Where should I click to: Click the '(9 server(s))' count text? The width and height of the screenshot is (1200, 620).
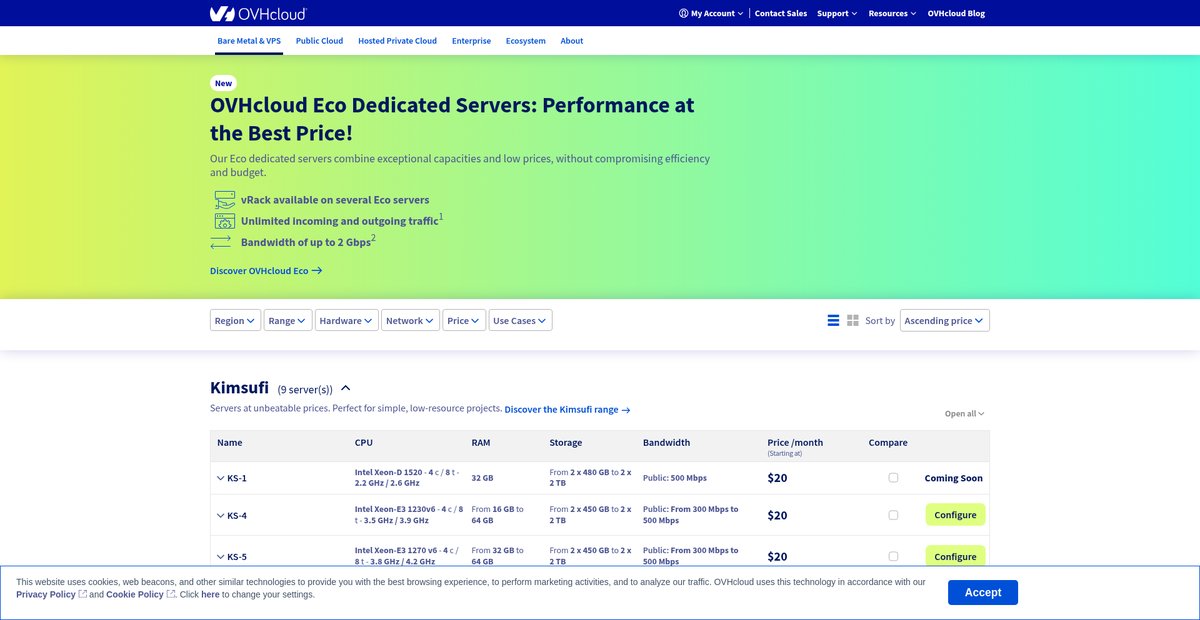(305, 390)
